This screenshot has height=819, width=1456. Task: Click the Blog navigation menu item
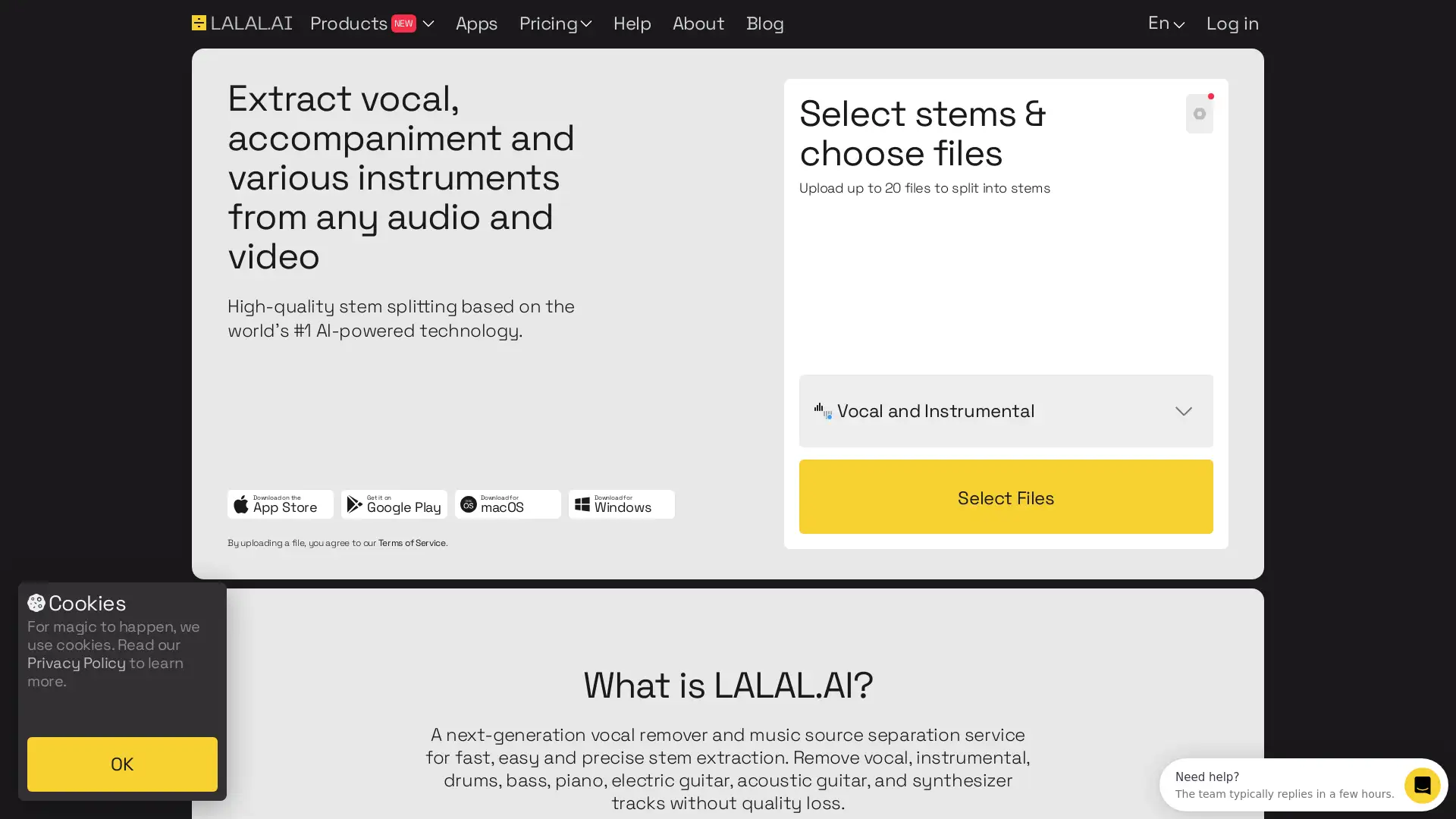(x=765, y=22)
